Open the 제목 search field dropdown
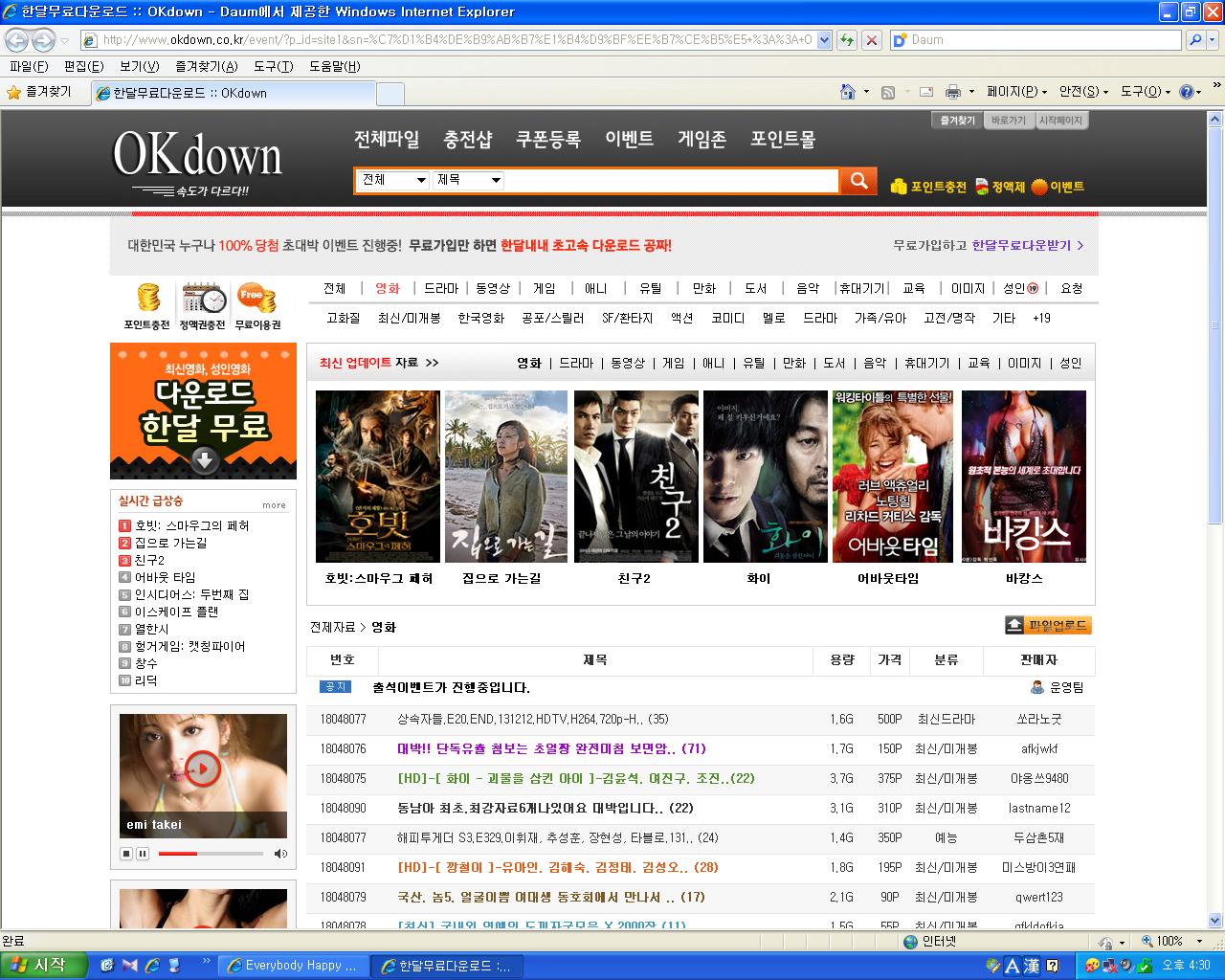This screenshot has width=1225, height=980. (x=468, y=180)
